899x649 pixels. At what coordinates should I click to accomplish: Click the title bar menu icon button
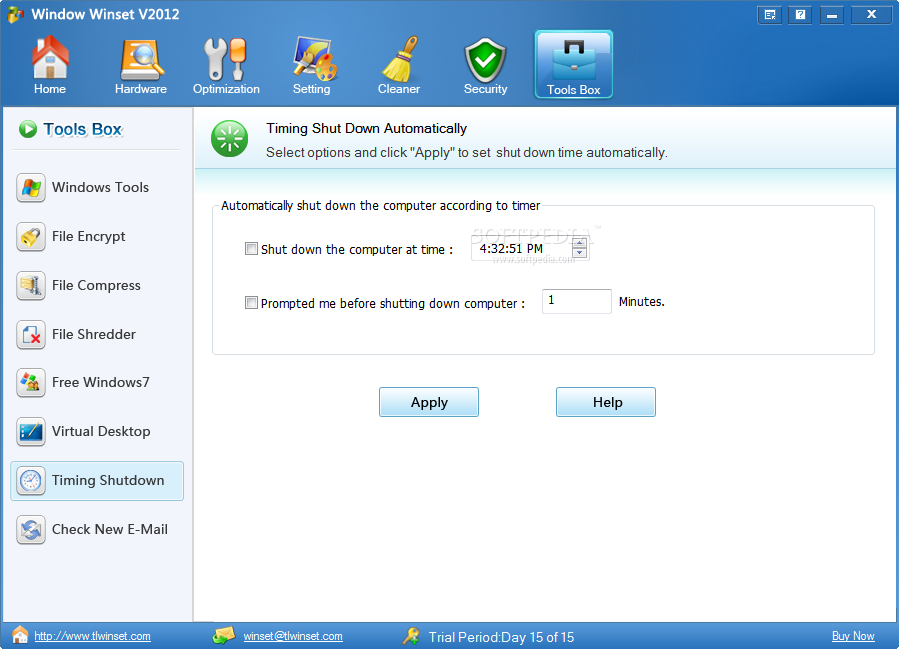coord(769,15)
